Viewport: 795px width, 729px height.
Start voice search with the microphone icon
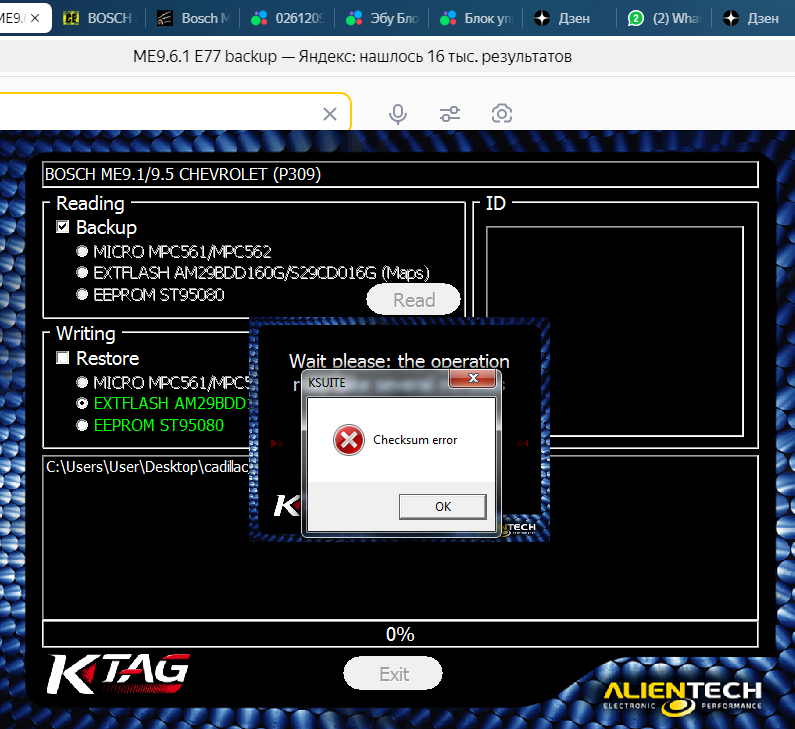coord(398,114)
